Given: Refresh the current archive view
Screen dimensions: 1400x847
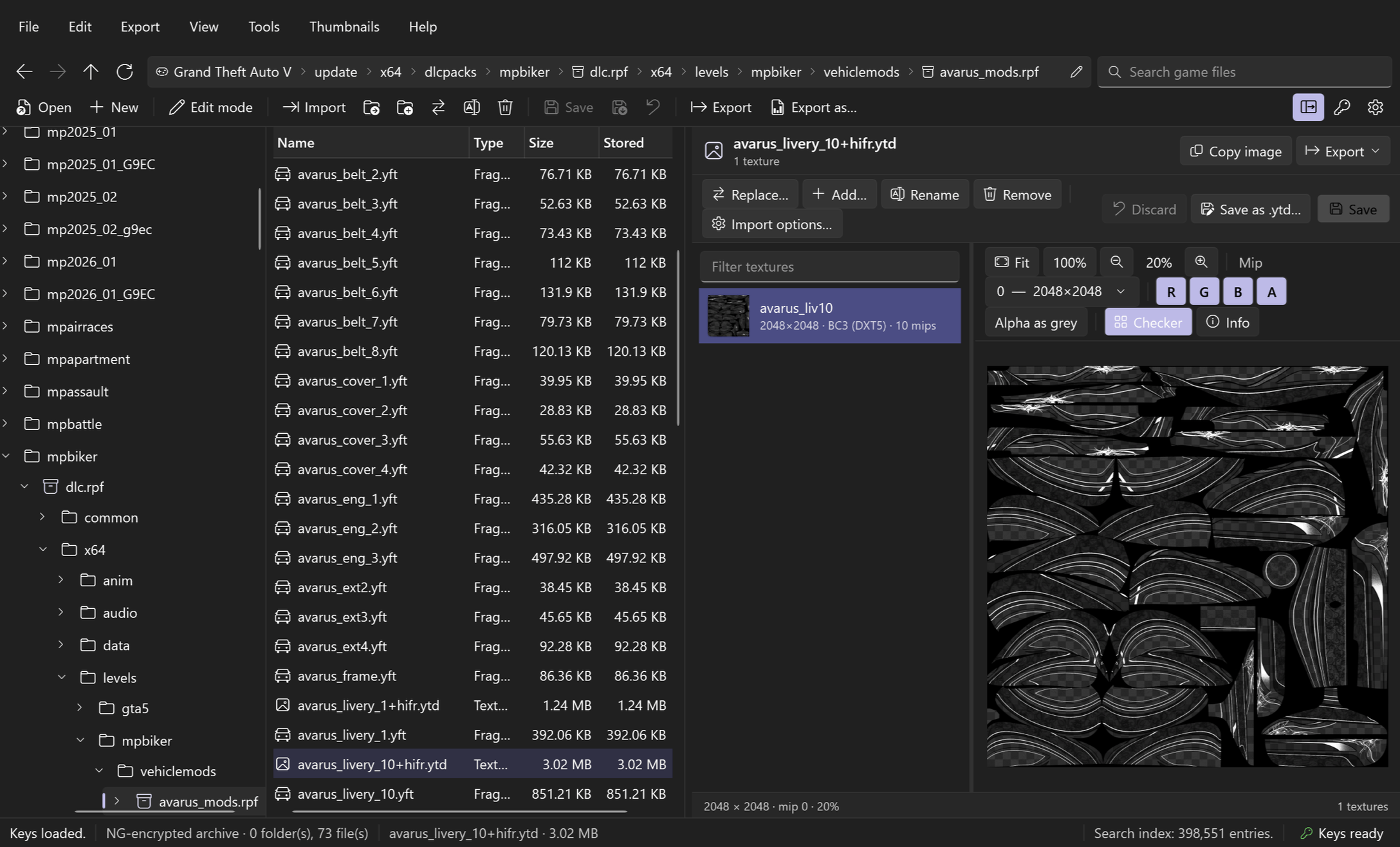Looking at the screenshot, I should coord(125,71).
